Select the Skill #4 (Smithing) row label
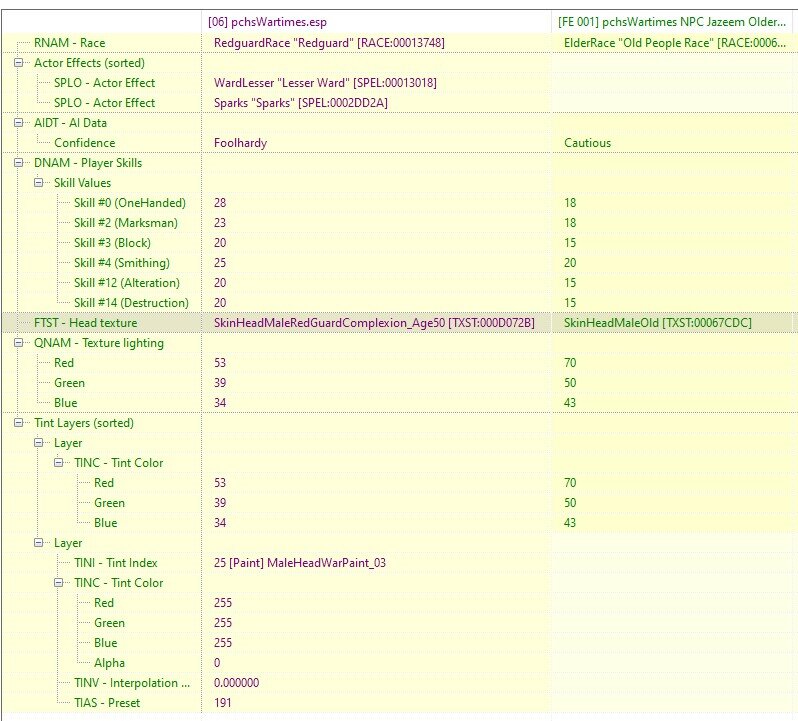 pos(122,263)
